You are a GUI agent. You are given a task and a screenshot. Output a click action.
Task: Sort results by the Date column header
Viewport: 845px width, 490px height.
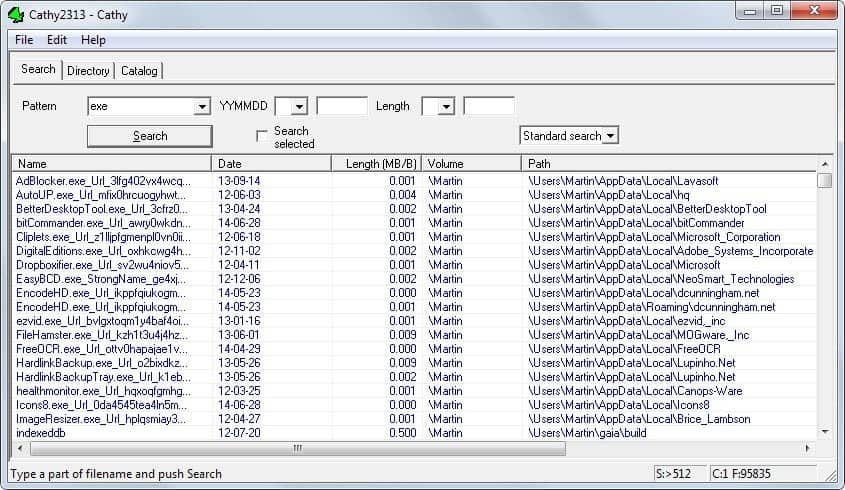pos(271,164)
